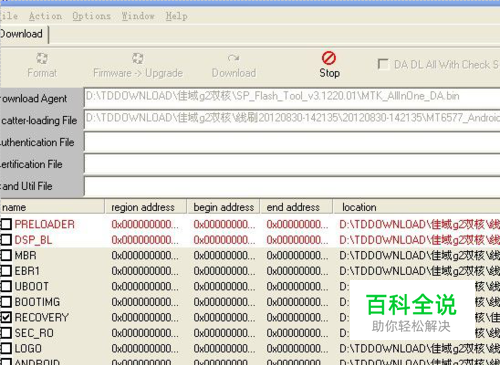
Task: Sort by the begin address column header
Action: tap(223, 207)
